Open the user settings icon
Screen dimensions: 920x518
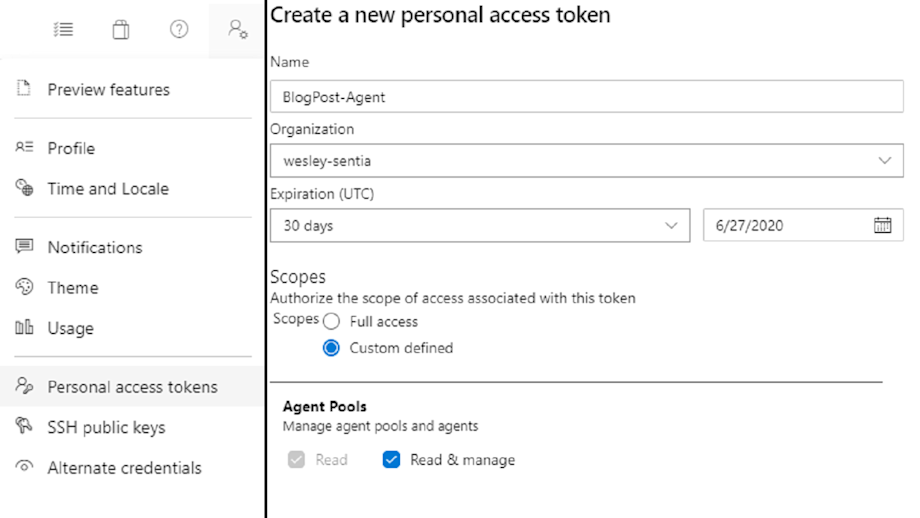click(238, 29)
